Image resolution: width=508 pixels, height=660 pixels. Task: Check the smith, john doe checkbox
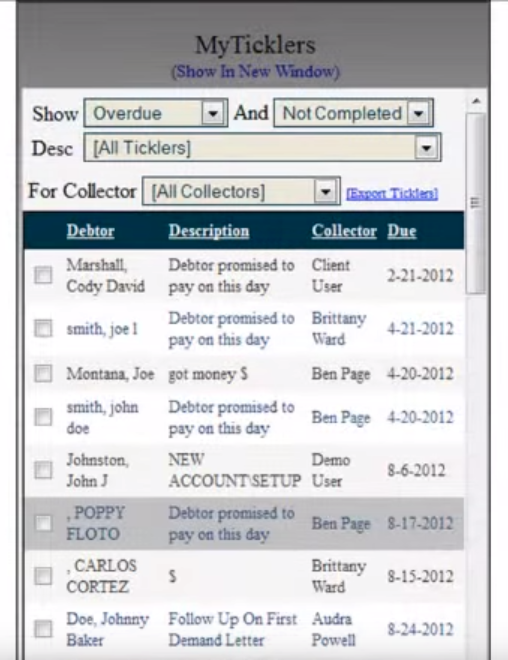[43, 417]
